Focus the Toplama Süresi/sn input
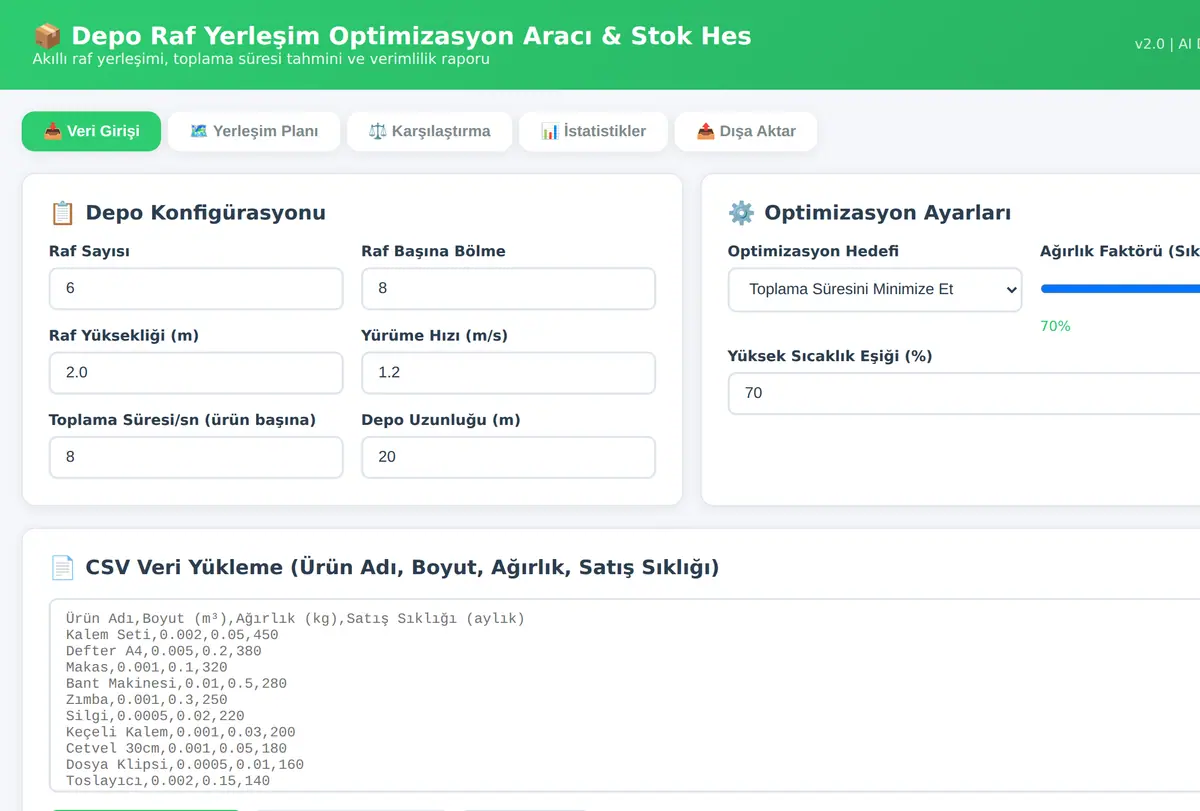 tap(196, 457)
